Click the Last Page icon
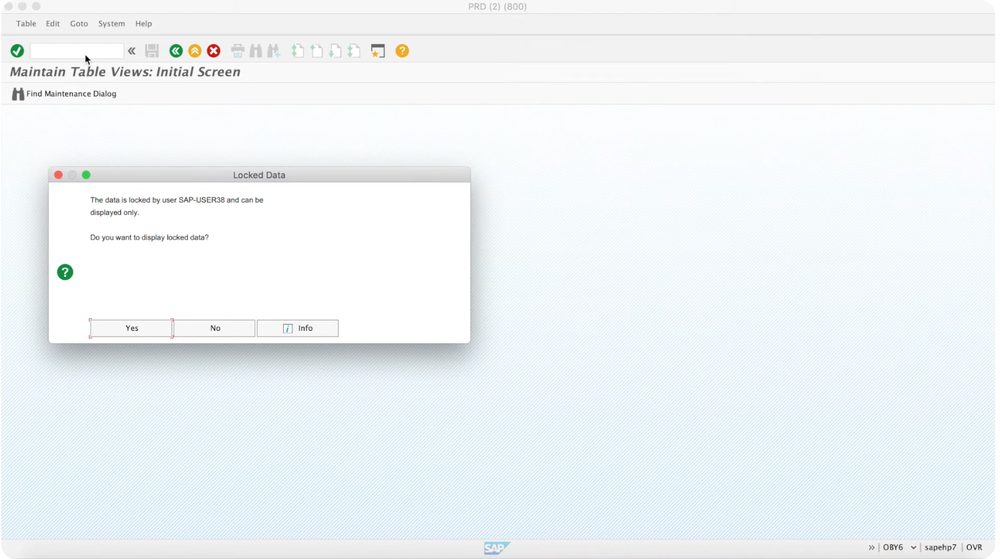 tap(354, 51)
